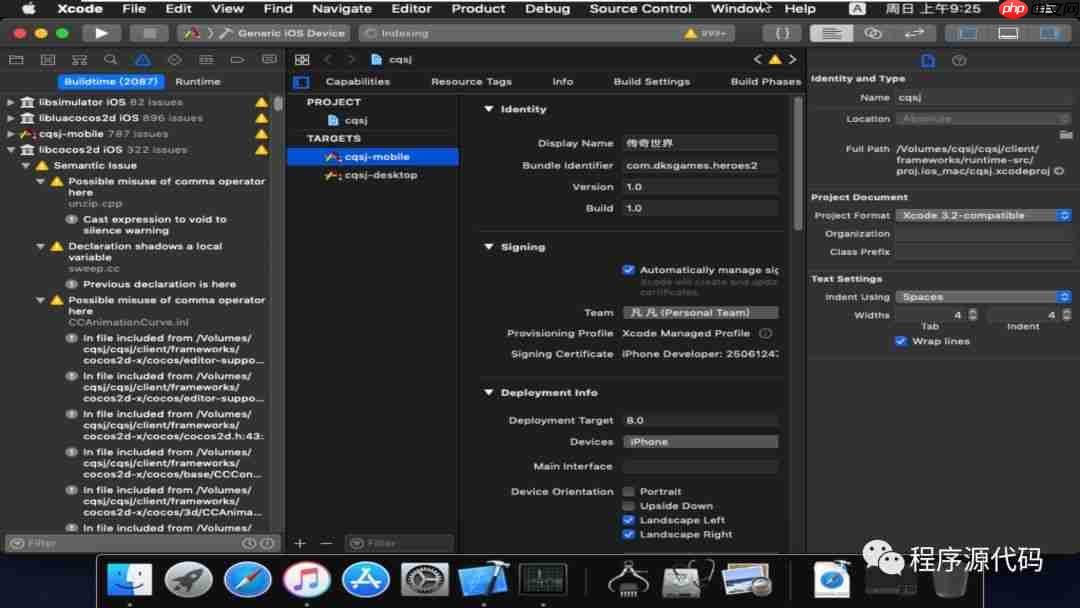
Task: Toggle the project and targets list sidebar
Action: point(301,82)
